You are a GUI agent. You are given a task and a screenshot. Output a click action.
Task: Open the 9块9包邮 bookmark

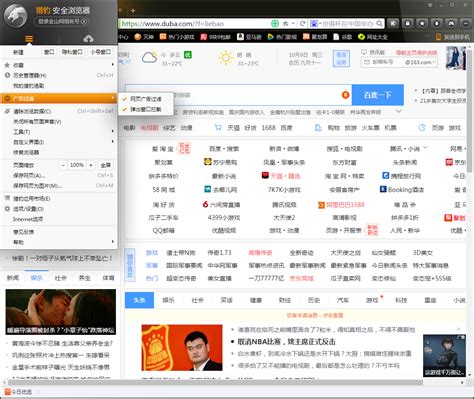point(216,37)
